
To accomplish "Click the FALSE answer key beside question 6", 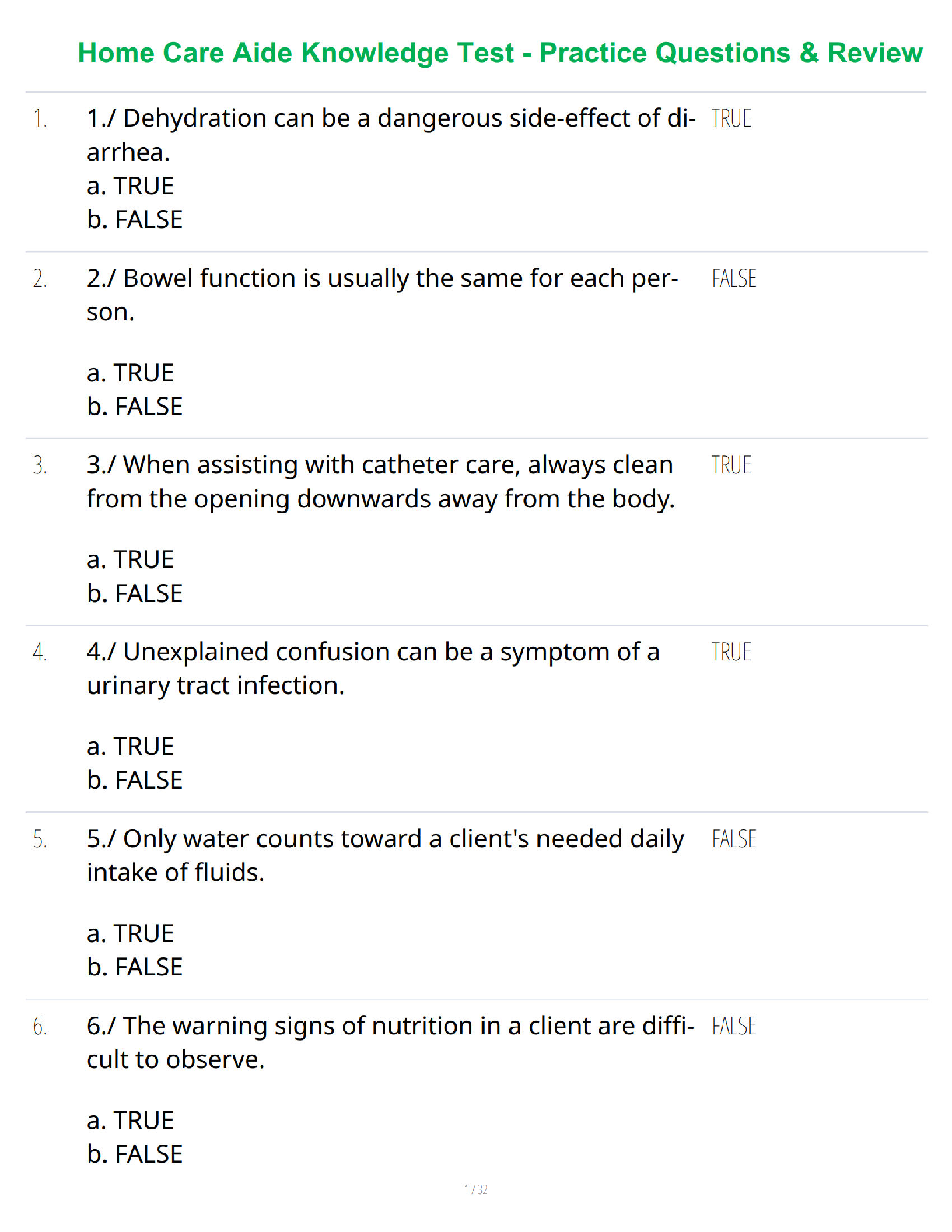I will click(733, 1027).
